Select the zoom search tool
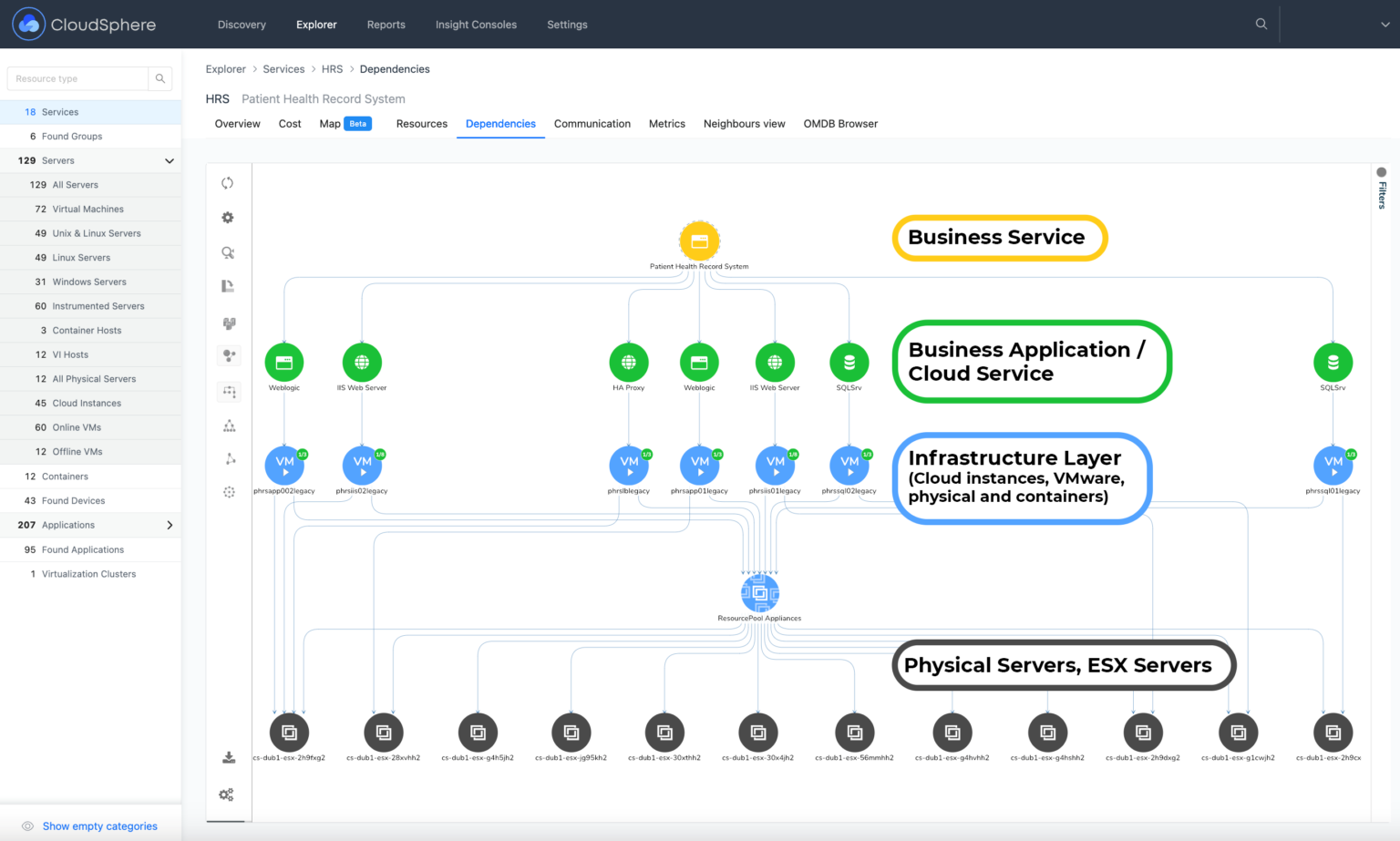Screen dimensions: 1400x841 click(x=228, y=252)
